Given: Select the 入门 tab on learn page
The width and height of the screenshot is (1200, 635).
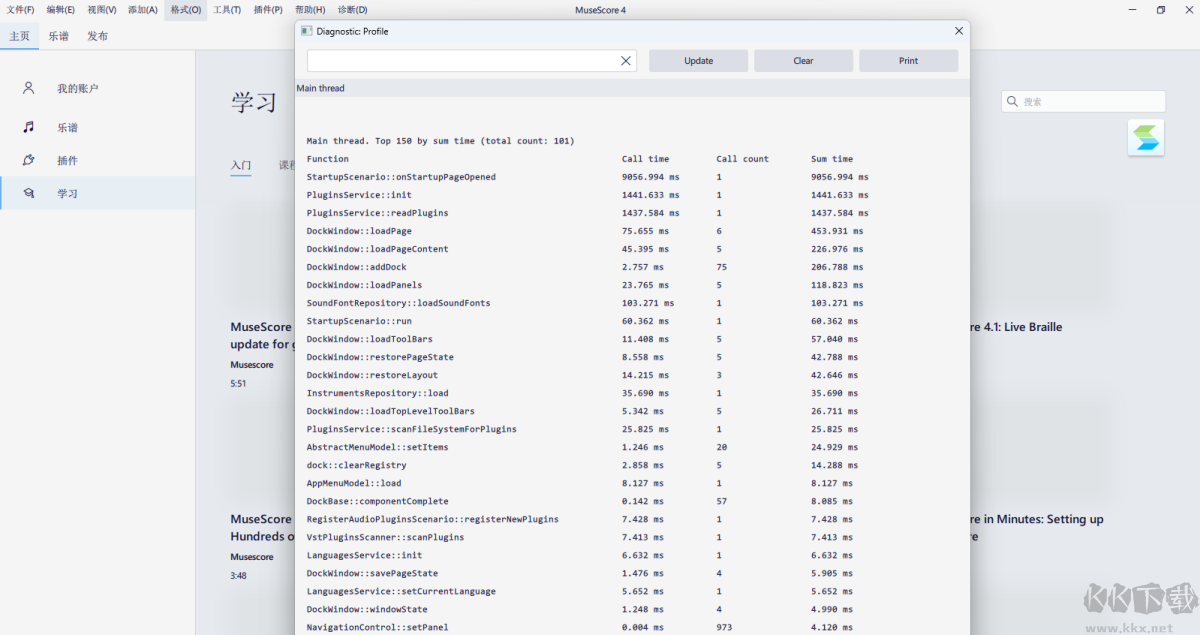Looking at the screenshot, I should coord(241,165).
